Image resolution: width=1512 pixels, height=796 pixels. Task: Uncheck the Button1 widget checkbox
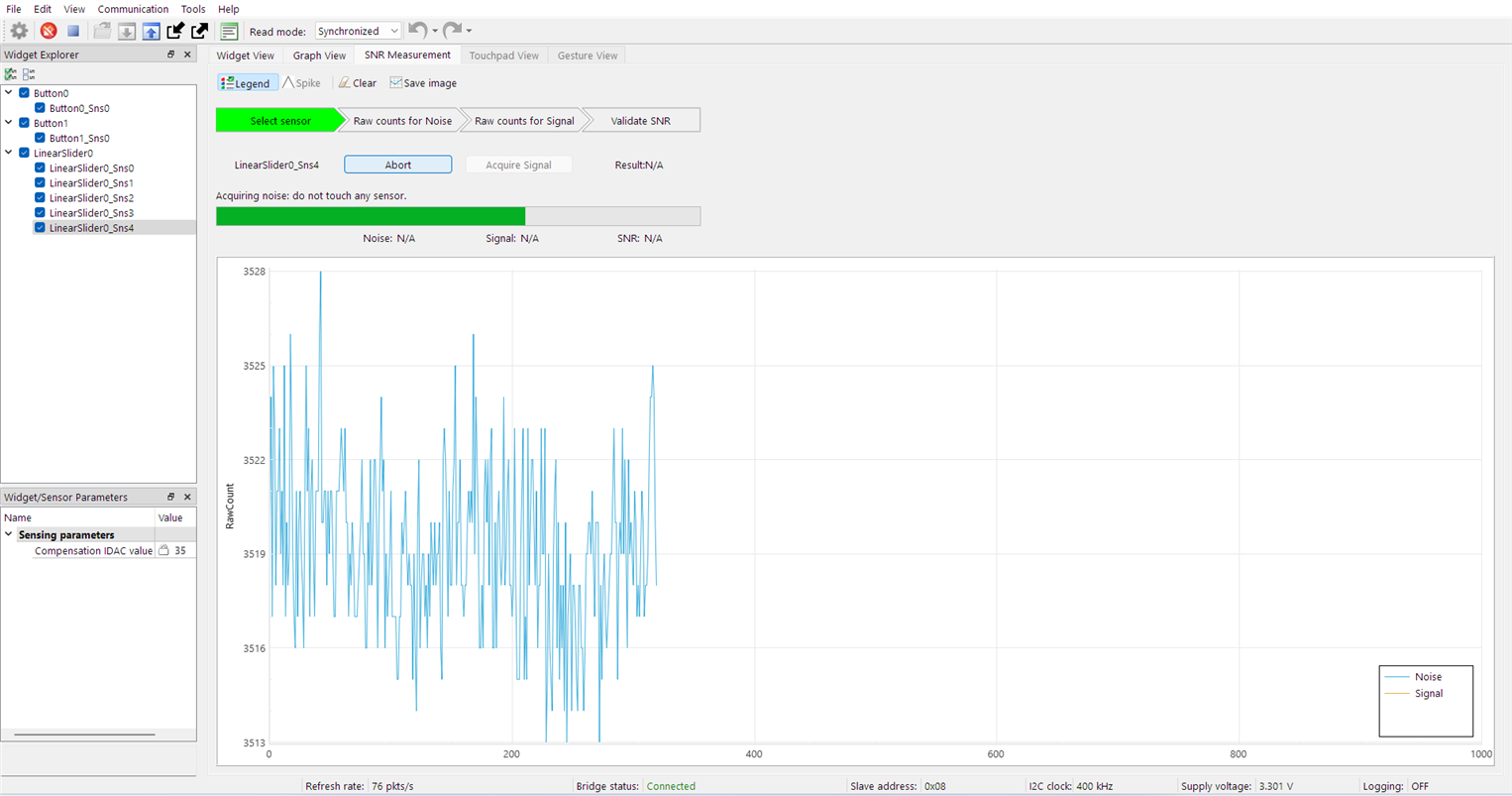pyautogui.click(x=25, y=123)
